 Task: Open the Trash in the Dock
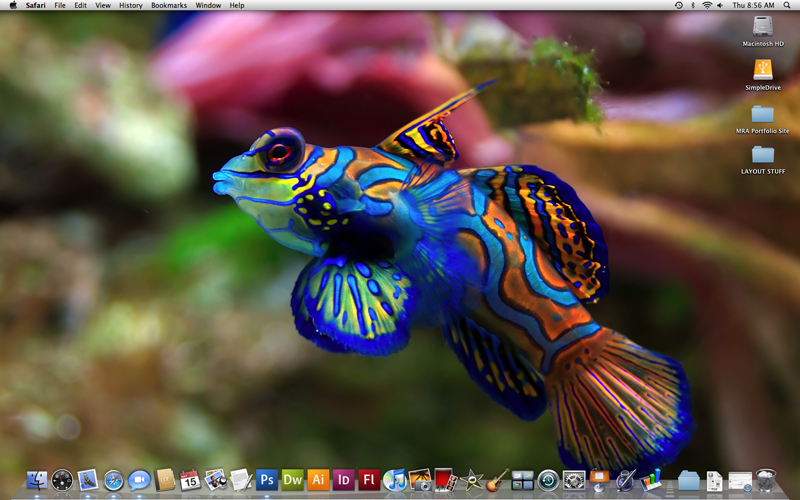[765, 480]
